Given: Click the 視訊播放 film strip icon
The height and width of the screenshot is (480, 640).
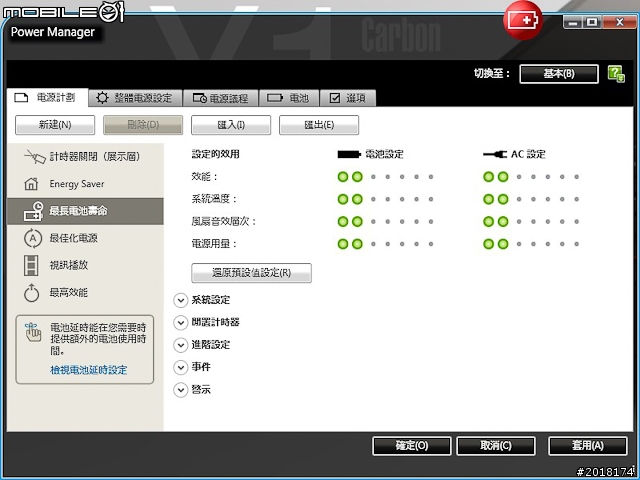Looking at the screenshot, I should point(31,265).
